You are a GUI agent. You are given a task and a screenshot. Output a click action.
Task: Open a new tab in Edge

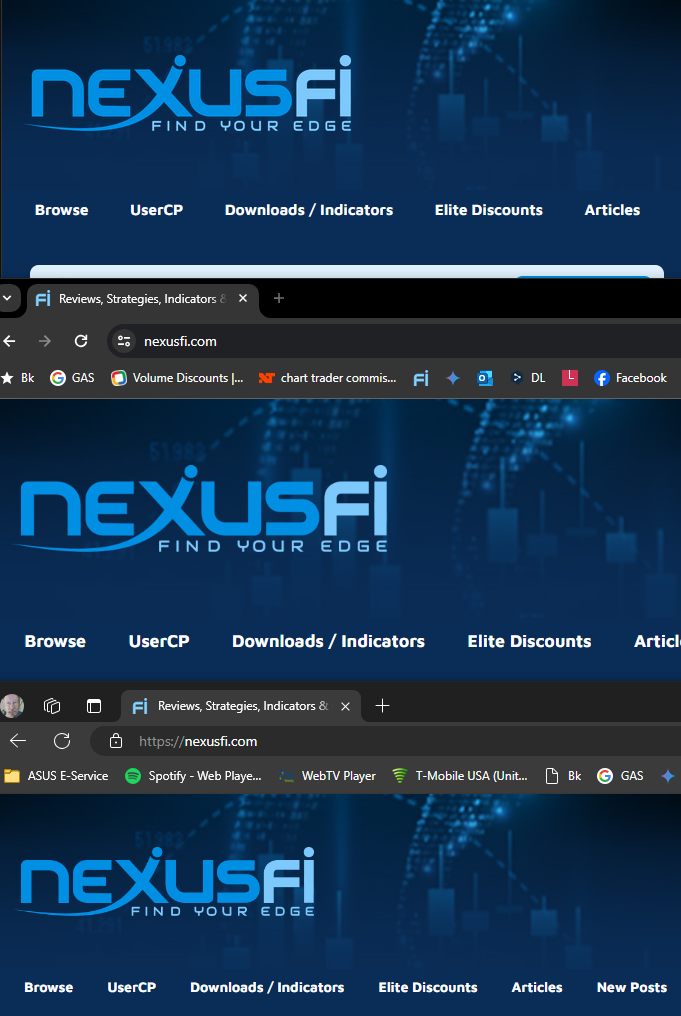pyautogui.click(x=382, y=706)
